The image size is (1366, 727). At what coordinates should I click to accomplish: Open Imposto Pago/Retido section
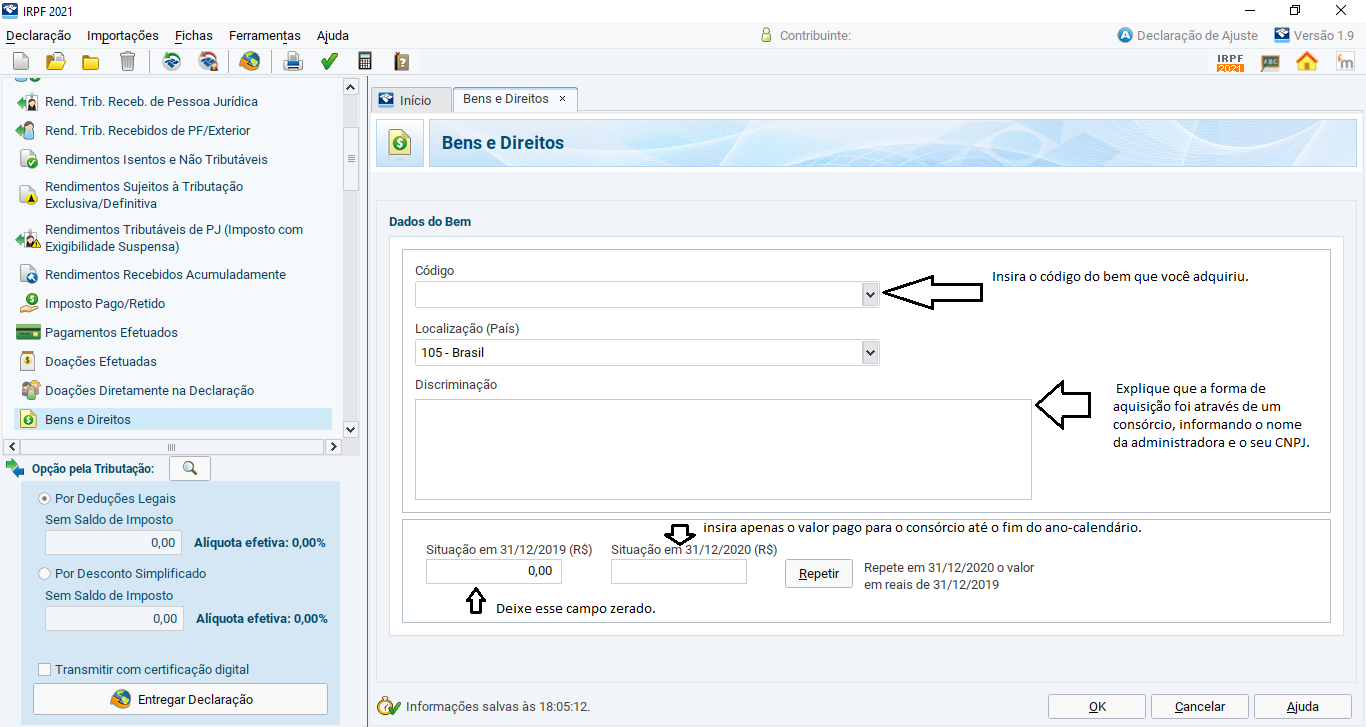click(x=104, y=304)
